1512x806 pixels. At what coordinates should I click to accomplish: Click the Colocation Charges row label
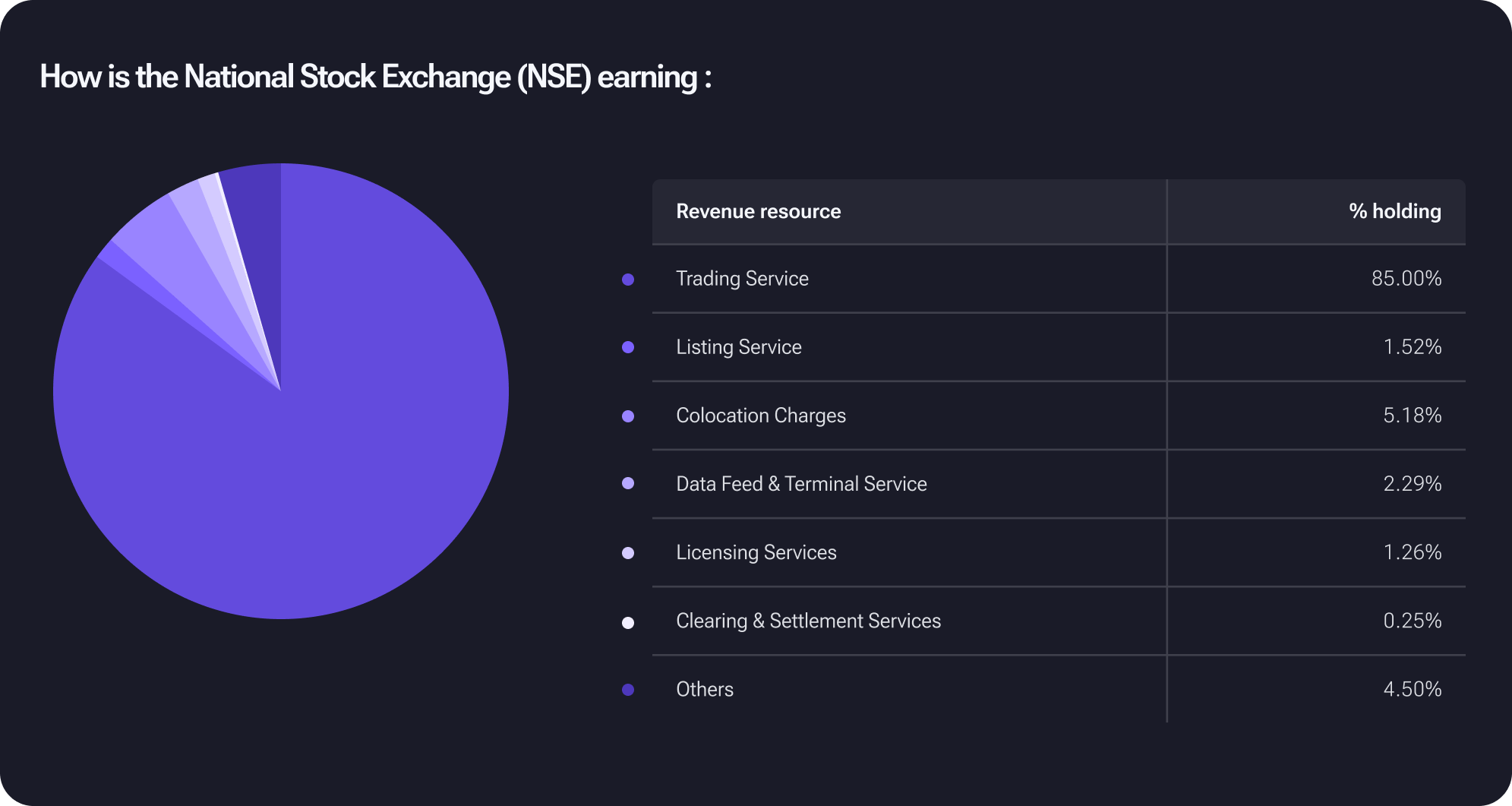[760, 416]
